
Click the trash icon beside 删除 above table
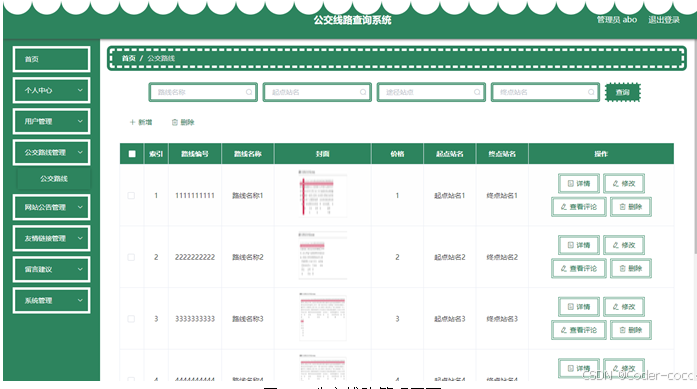175,122
